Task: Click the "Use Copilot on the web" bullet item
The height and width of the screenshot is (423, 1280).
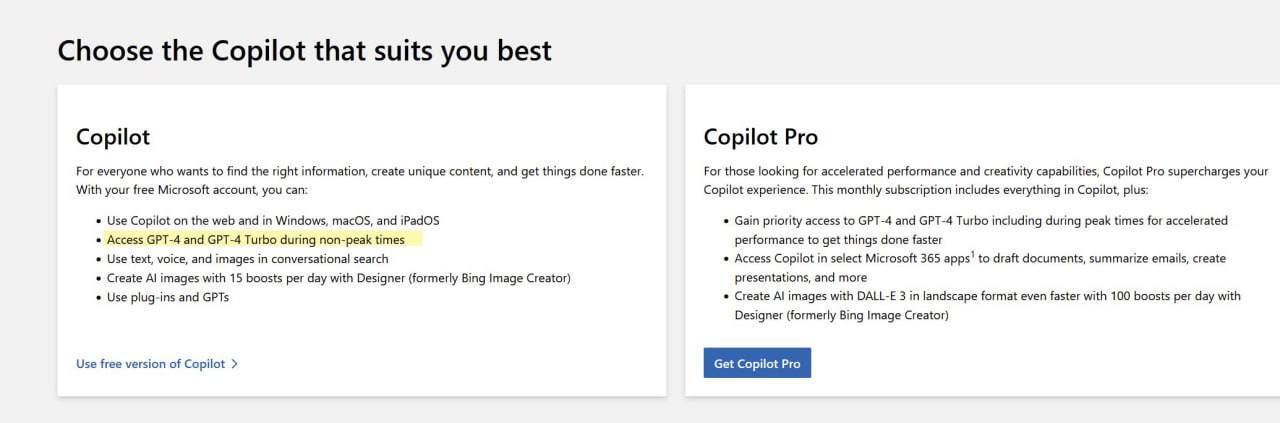Action: (x=273, y=220)
